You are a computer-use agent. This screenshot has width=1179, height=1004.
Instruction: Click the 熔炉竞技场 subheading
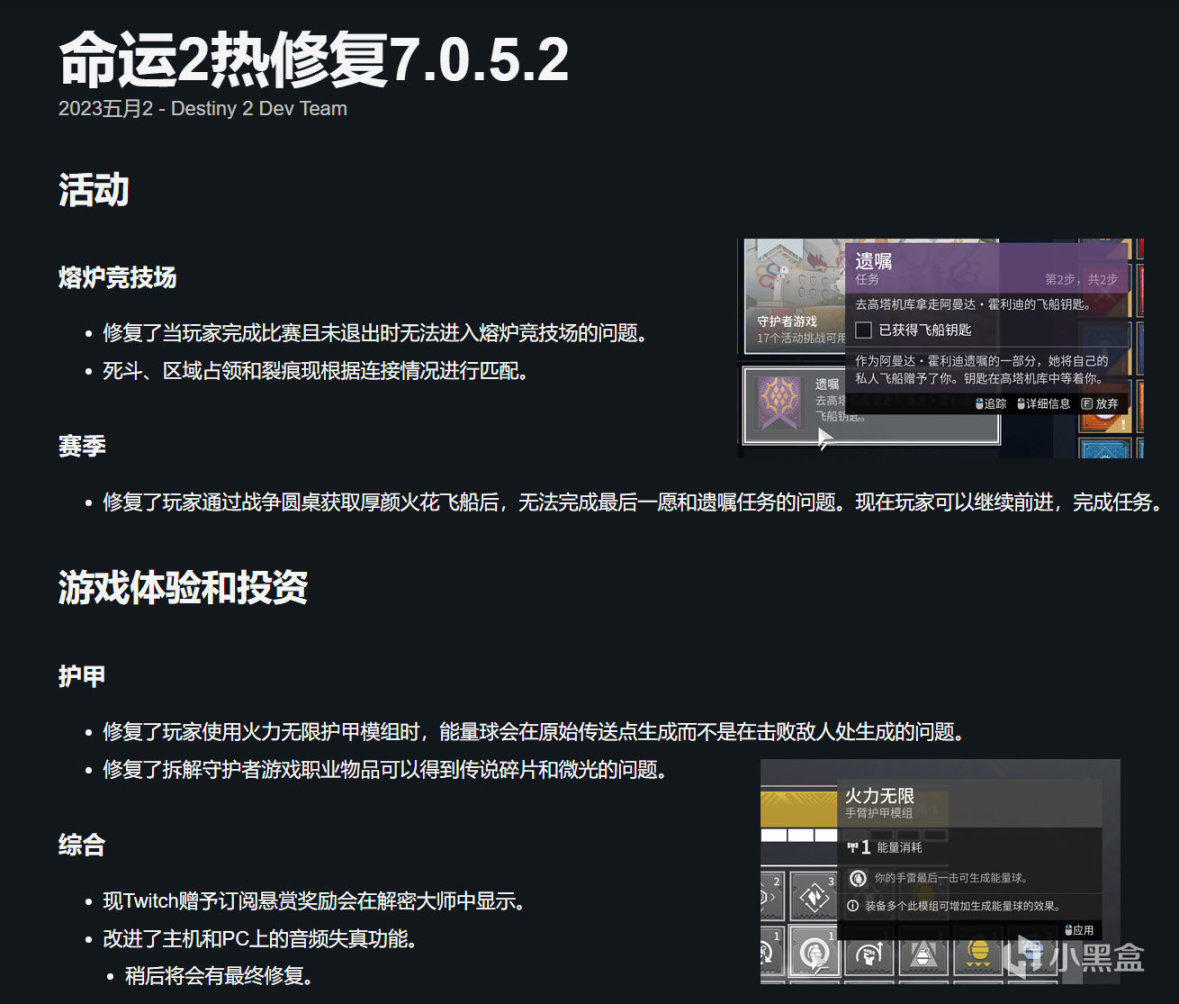click(117, 278)
